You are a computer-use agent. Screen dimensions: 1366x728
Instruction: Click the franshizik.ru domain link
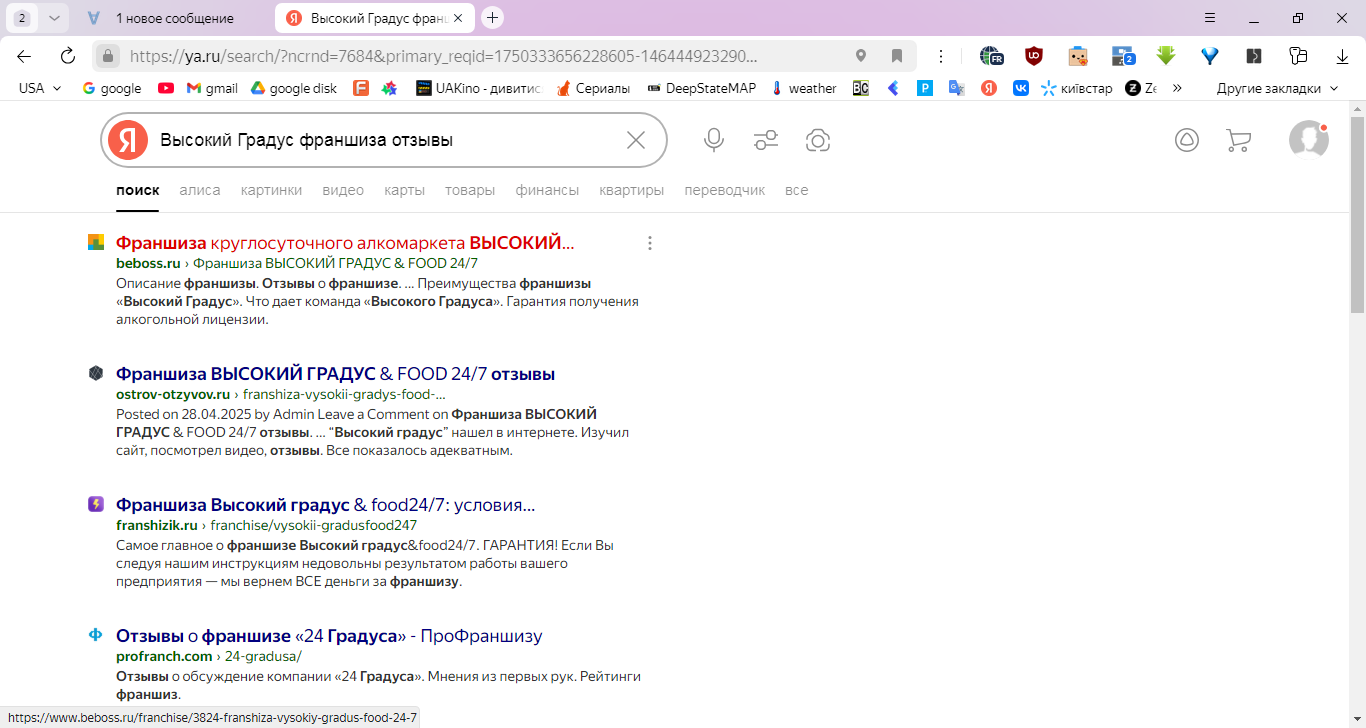(157, 525)
